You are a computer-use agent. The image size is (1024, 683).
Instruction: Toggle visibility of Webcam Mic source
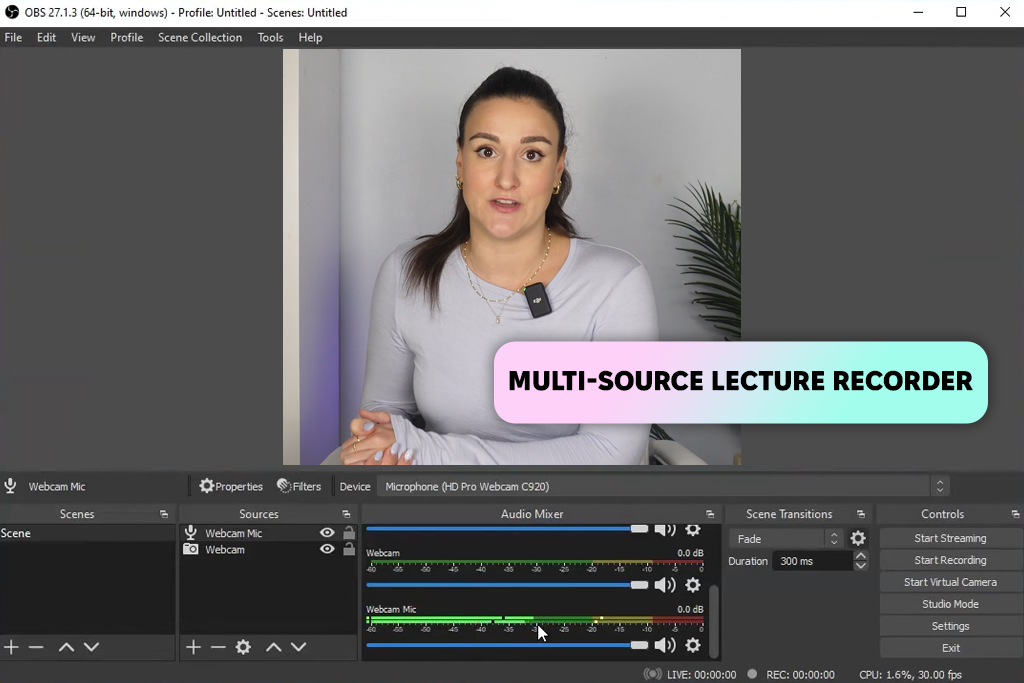point(327,533)
